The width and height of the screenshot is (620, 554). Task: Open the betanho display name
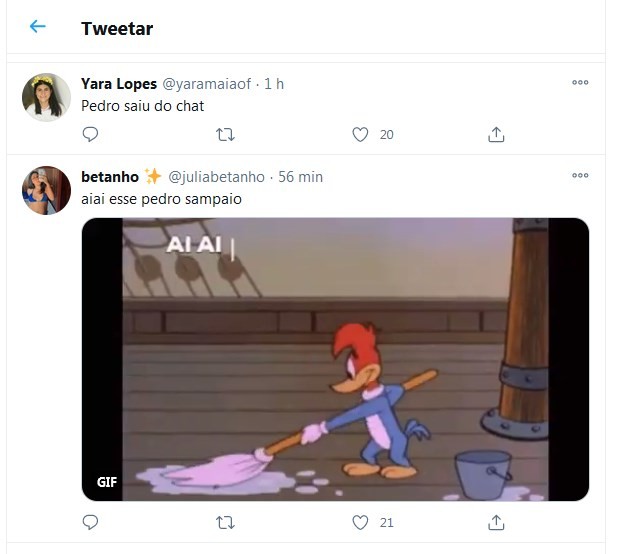click(110, 177)
